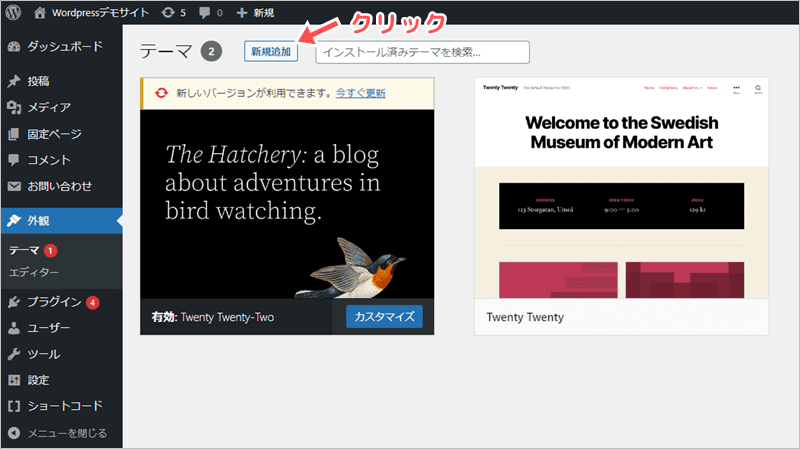This screenshot has width=800, height=449.
Task: Click the Settings icon in sidebar
Action: click(x=14, y=380)
